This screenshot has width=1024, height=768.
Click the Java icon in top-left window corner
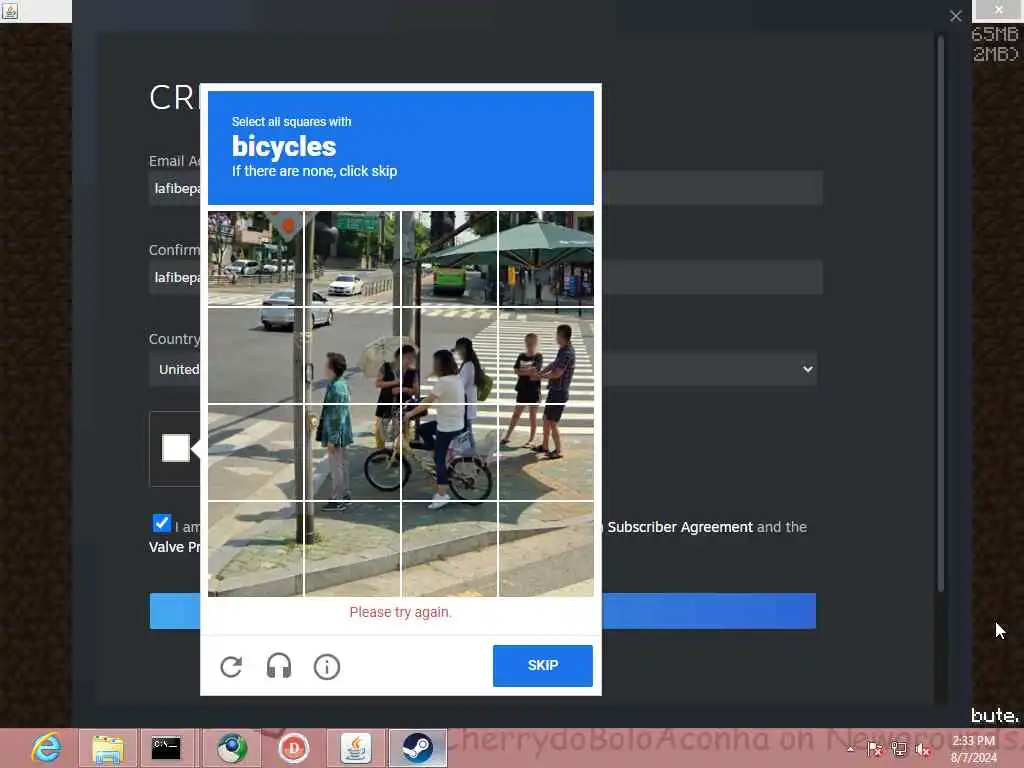click(x=10, y=10)
